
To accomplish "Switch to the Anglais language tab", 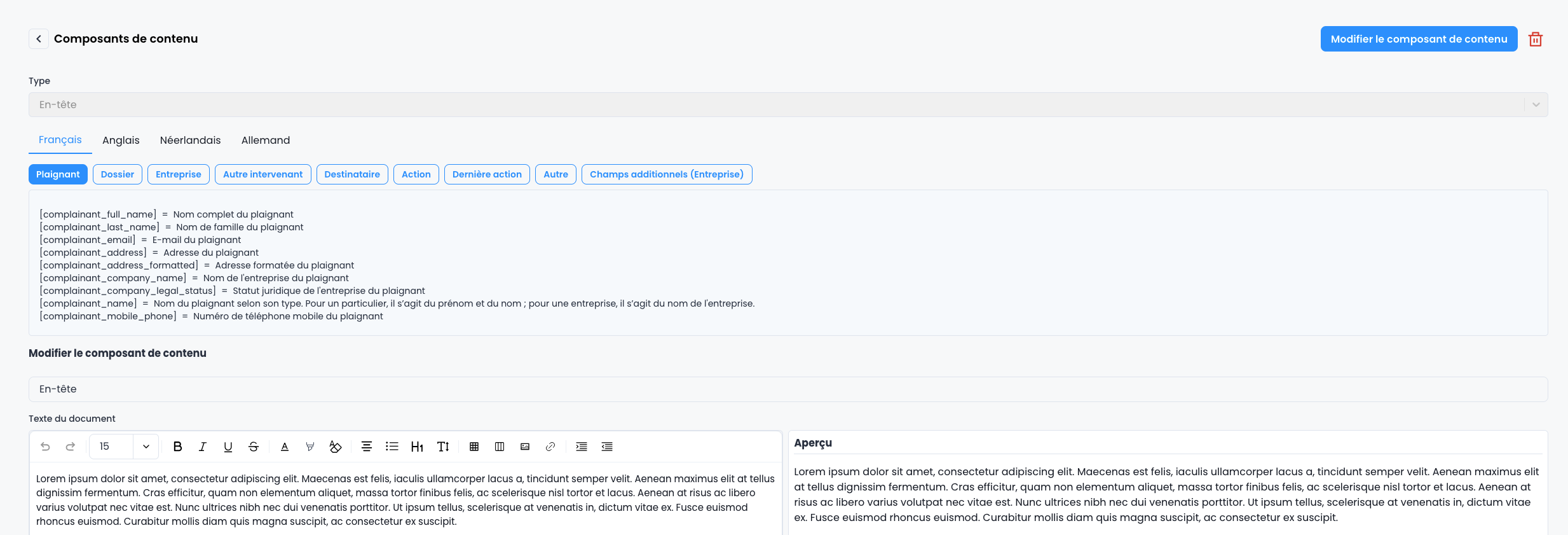I will click(121, 141).
